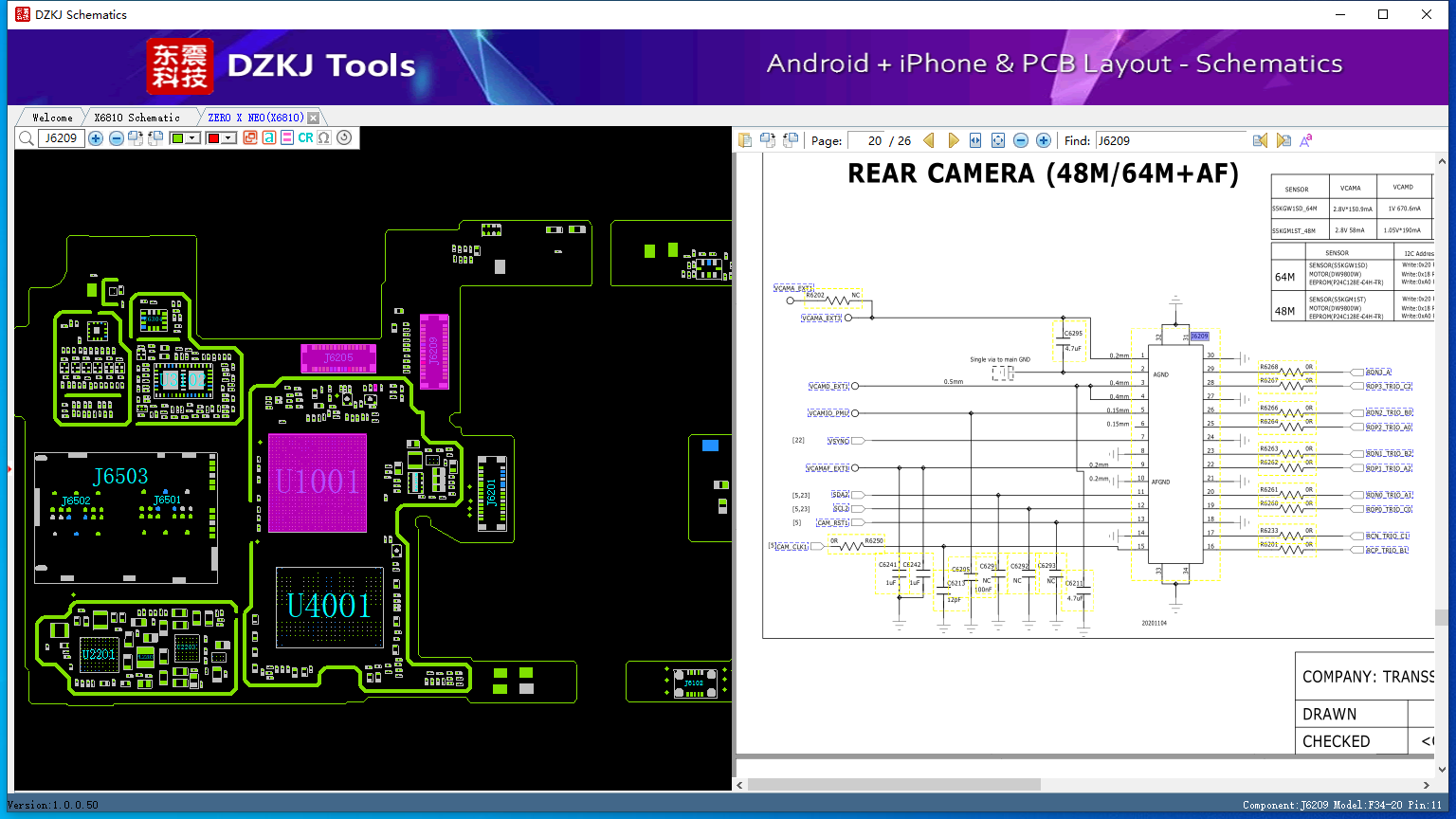Click resistor label R6250 in schematic

pos(873,541)
